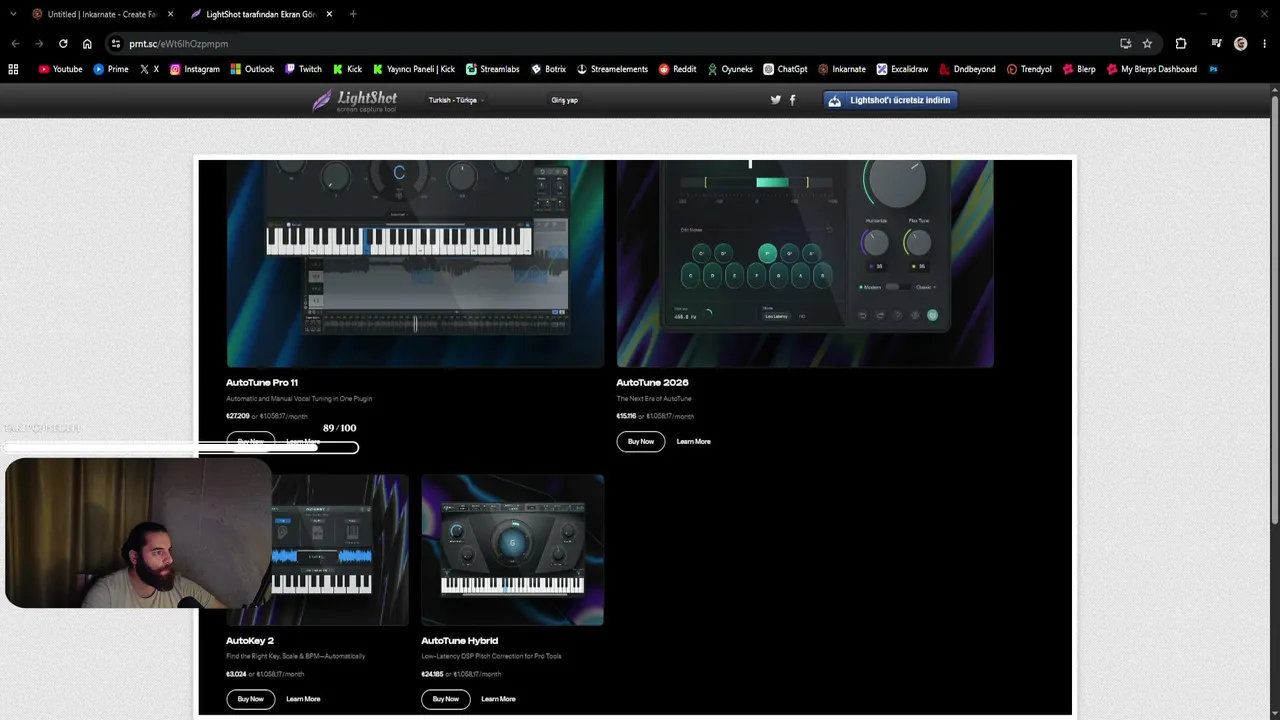The image size is (1280, 720).
Task: Go to the browser home page
Action: (x=87, y=44)
